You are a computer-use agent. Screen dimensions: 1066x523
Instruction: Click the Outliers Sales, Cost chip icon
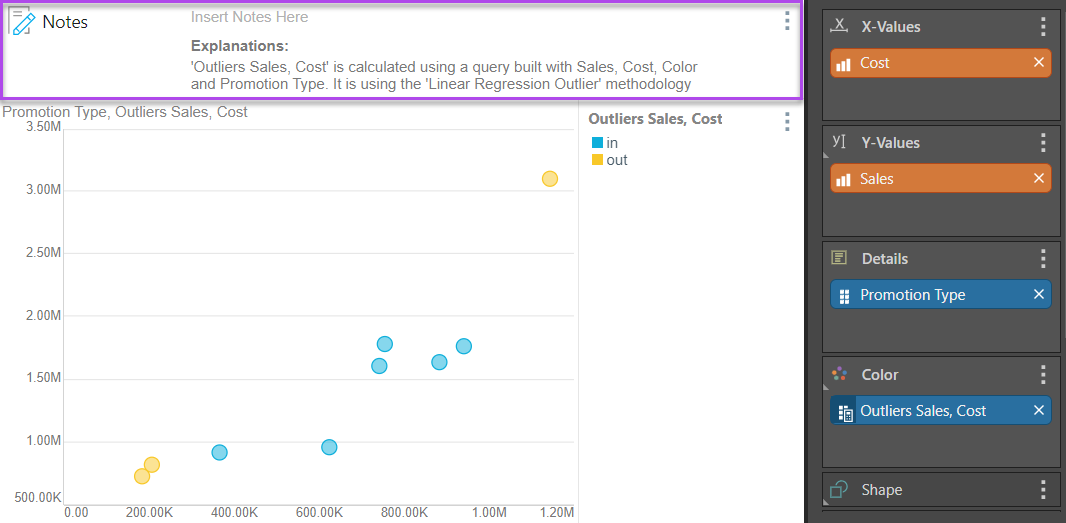(x=845, y=411)
